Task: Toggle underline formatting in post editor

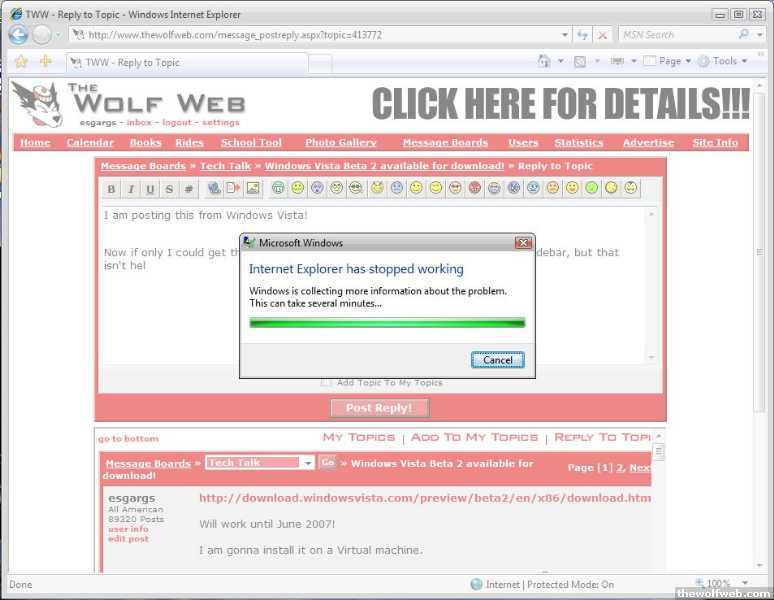Action: tap(149, 189)
